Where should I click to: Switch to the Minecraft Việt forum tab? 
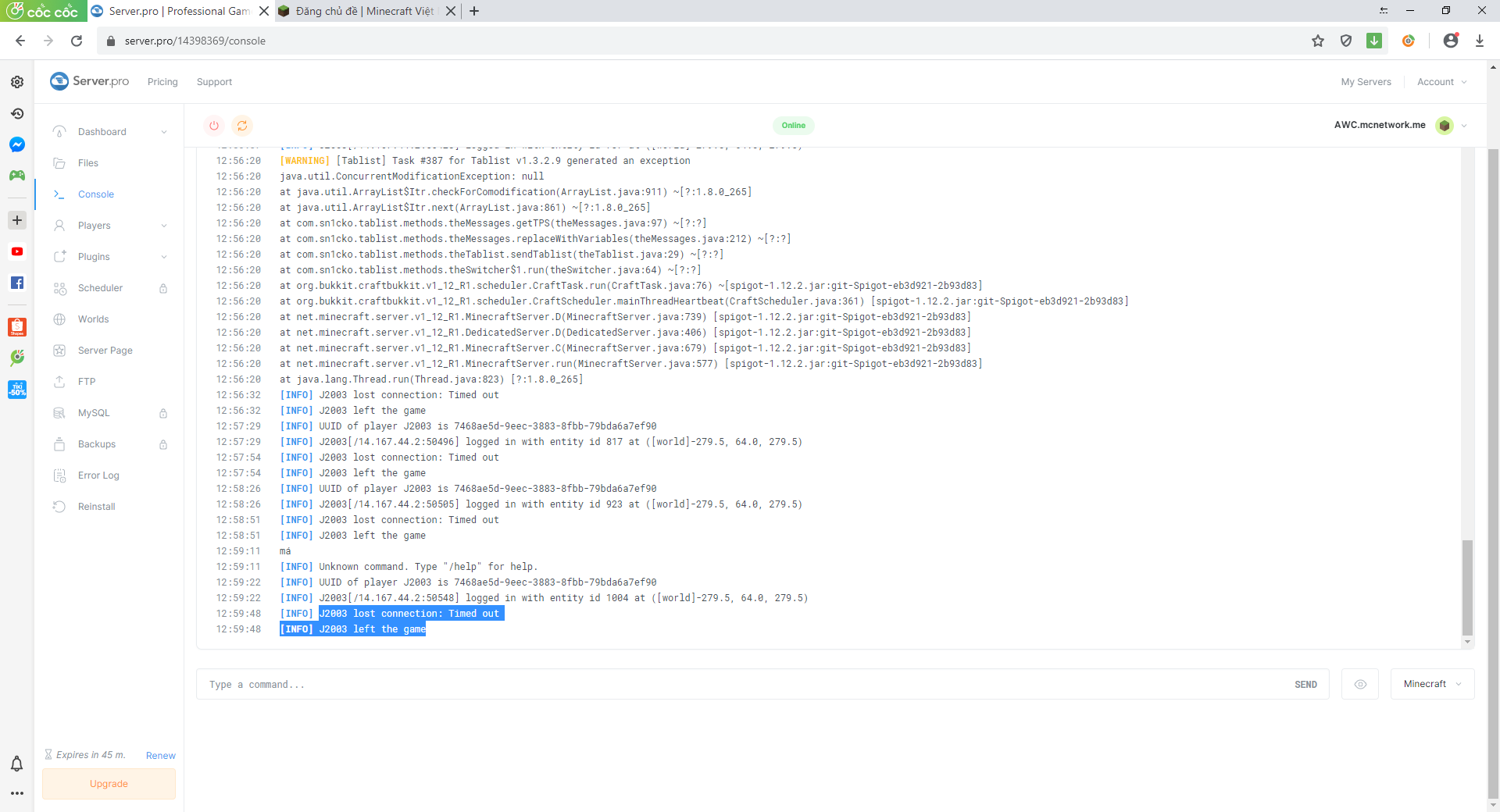pos(366,11)
